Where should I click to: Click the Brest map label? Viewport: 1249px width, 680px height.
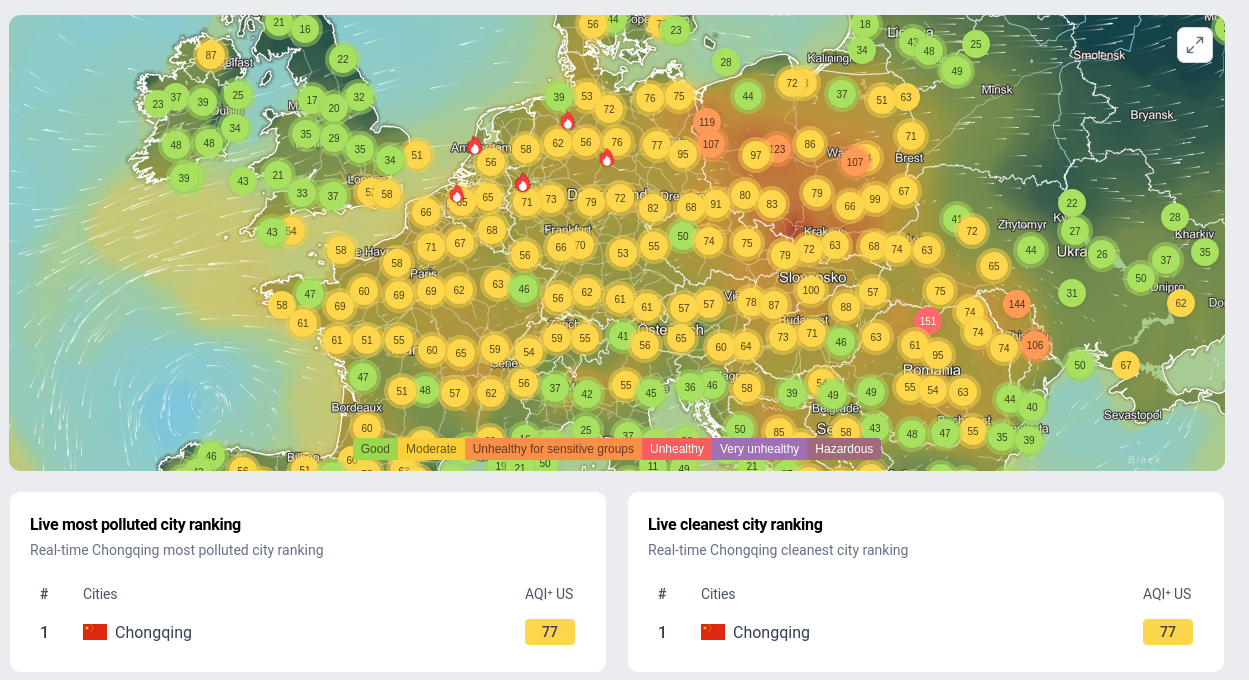[x=909, y=158]
